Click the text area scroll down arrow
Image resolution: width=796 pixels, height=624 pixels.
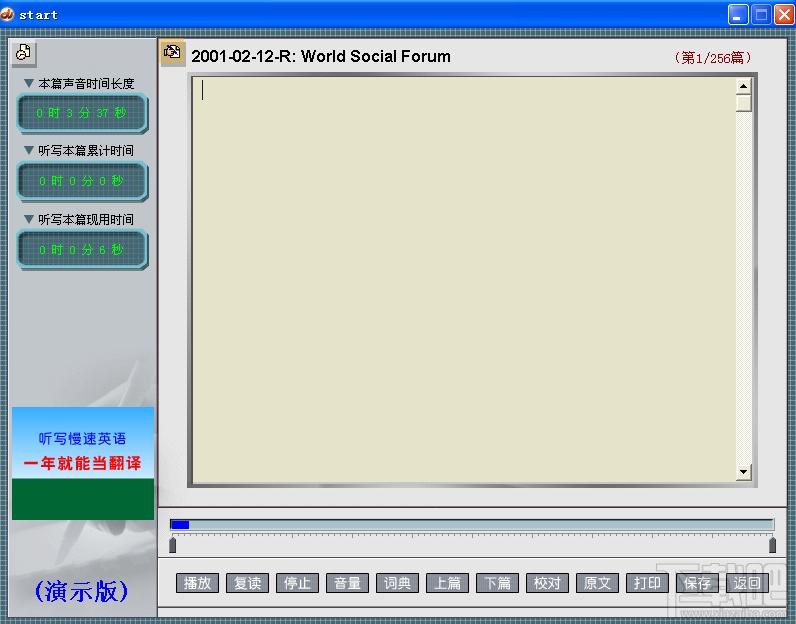pos(743,472)
